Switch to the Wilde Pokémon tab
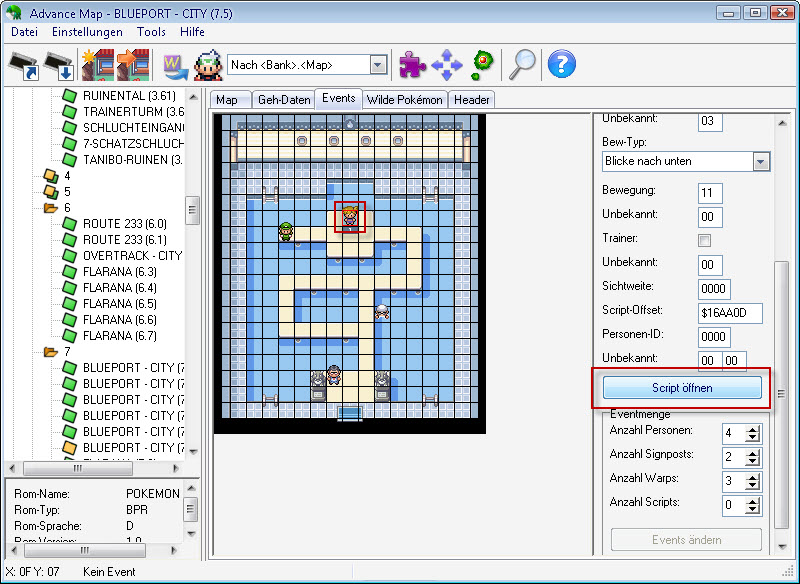This screenshot has height=584, width=800. pos(405,100)
